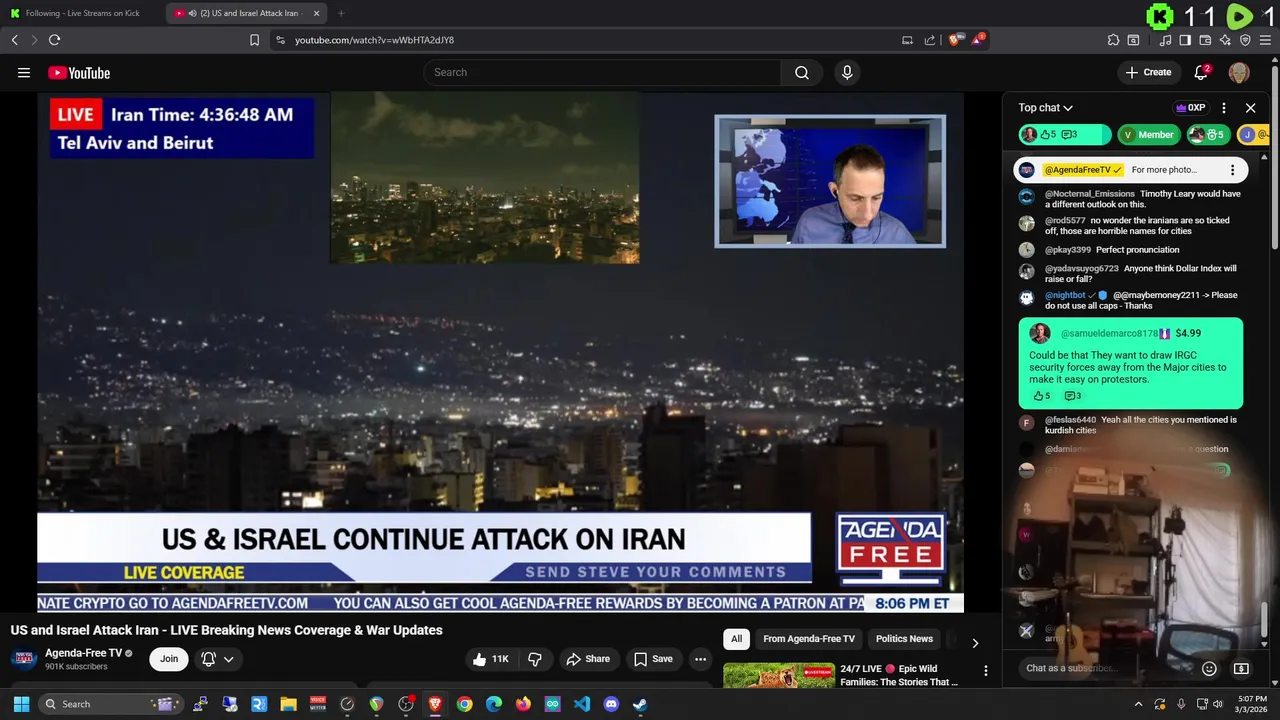
Task: Toggle the browser sidebar panel icon
Action: pos(1185,40)
